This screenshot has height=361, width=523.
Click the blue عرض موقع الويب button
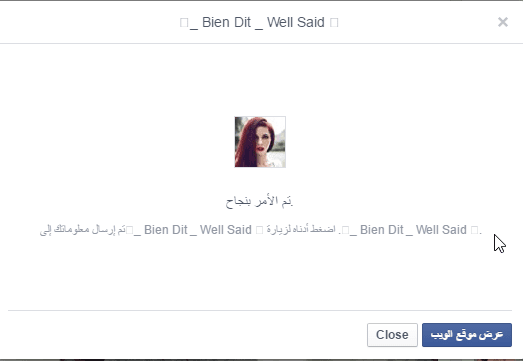pyautogui.click(x=467, y=335)
